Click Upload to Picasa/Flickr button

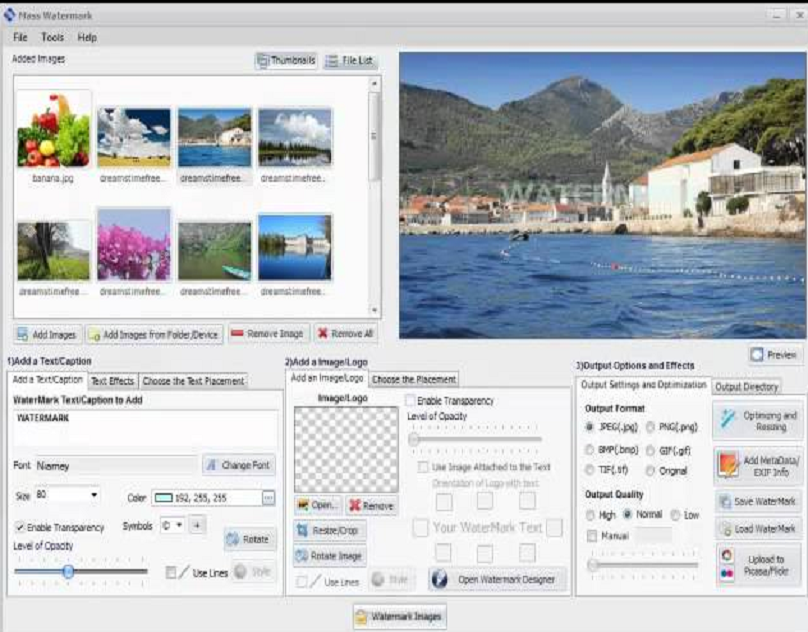[758, 565]
